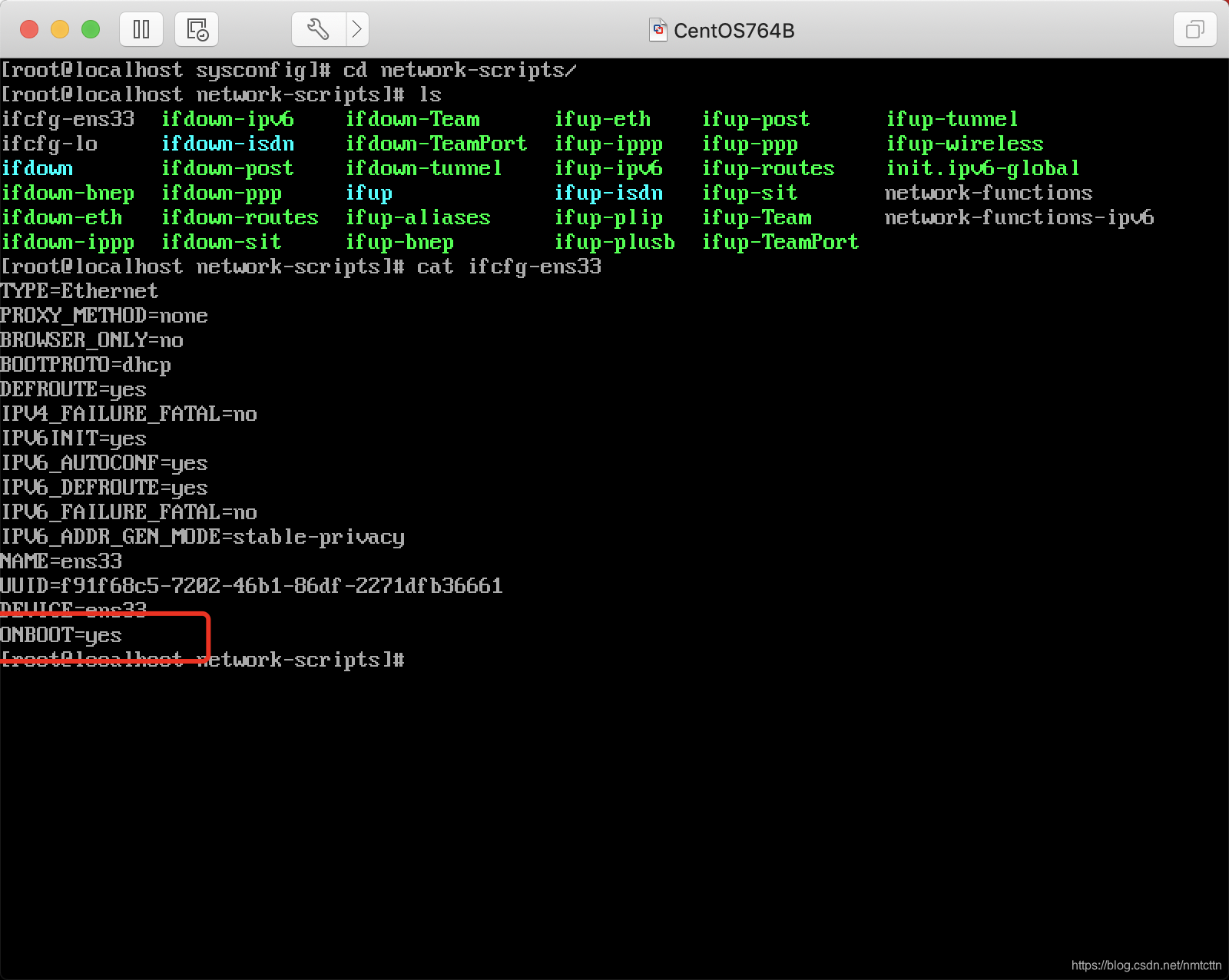Image resolution: width=1229 pixels, height=980 pixels.
Task: Click the ifup-plusb entry
Action: (x=614, y=242)
